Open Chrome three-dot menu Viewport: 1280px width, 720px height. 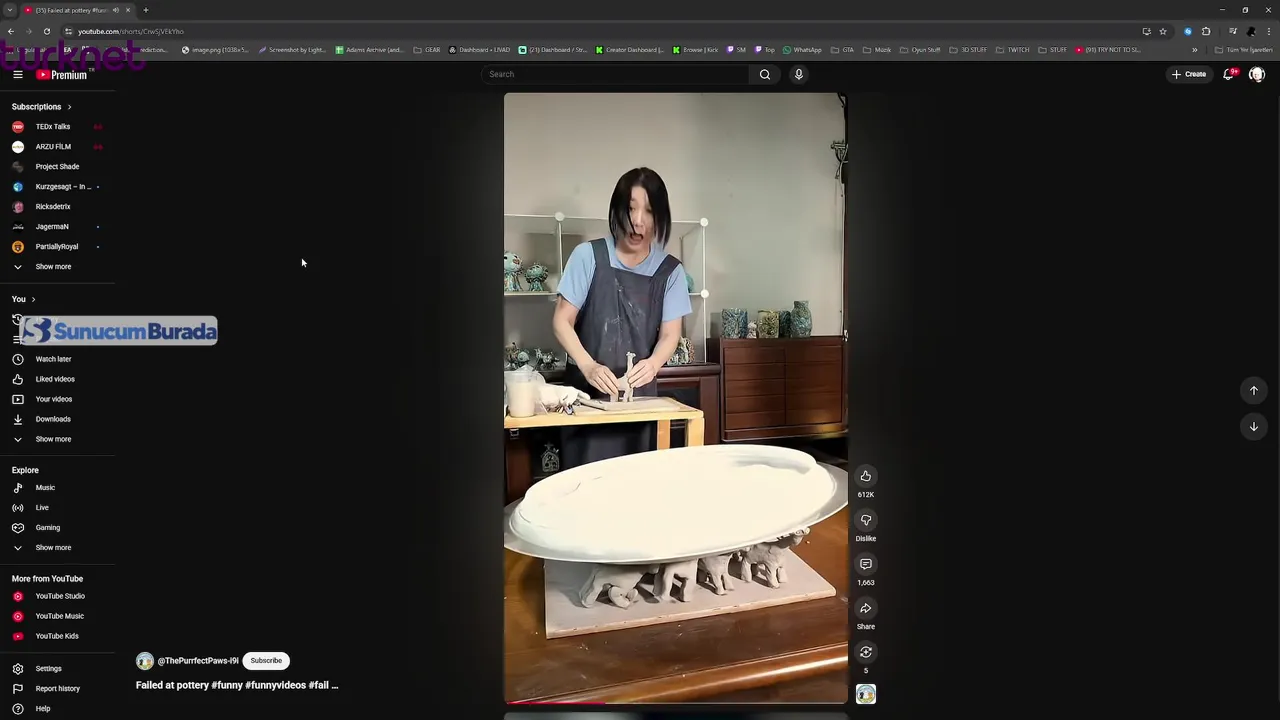tap(1269, 31)
